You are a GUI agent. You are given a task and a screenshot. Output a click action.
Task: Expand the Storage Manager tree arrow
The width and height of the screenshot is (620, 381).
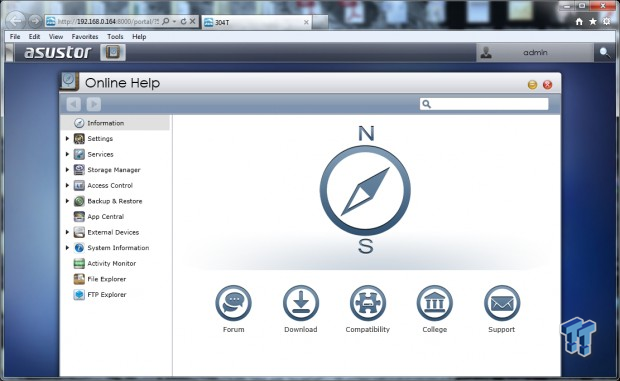click(67, 170)
